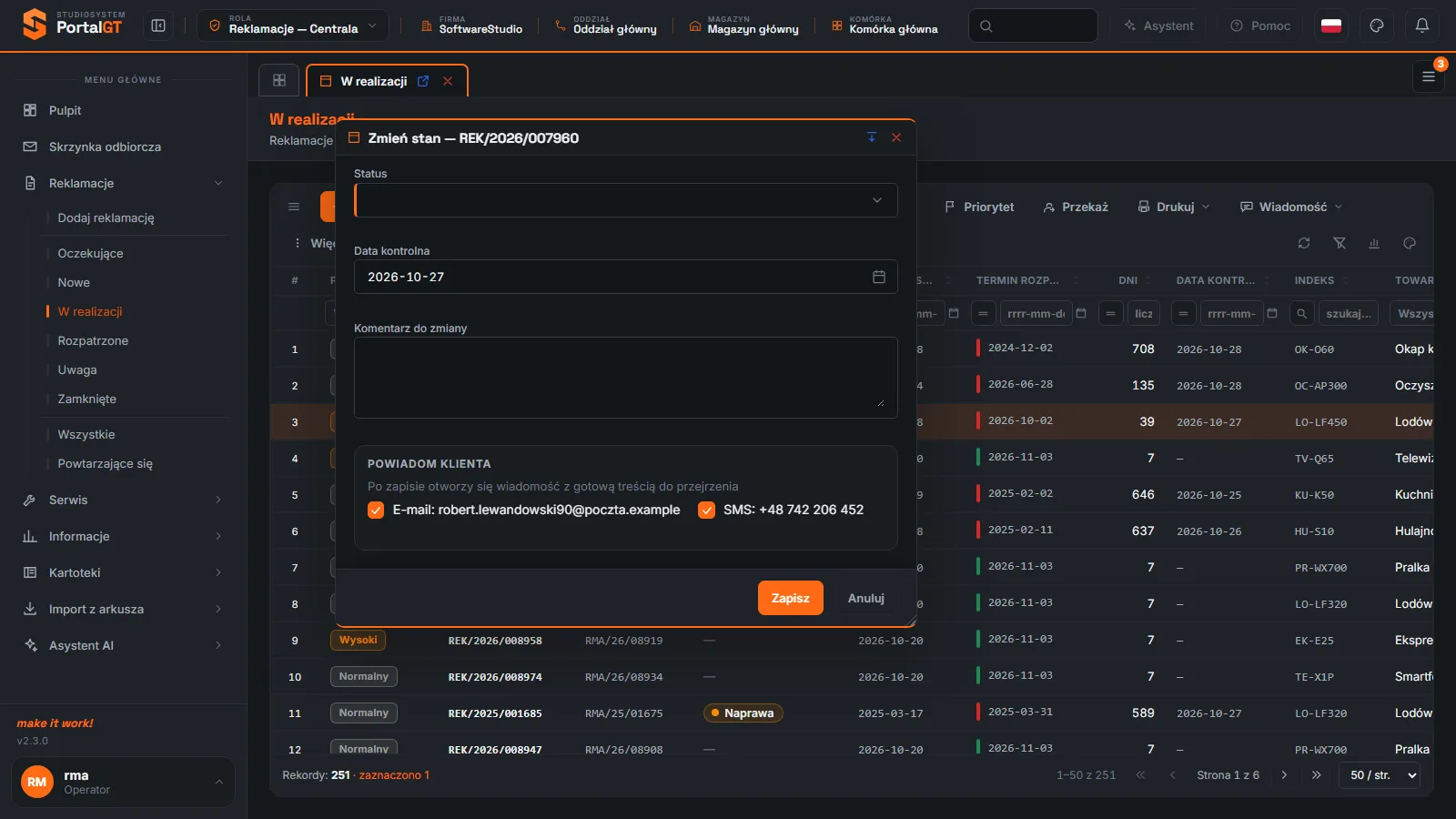Uncheck the SMS notification checkbox
Viewport: 1456px width, 819px height.
[706, 511]
